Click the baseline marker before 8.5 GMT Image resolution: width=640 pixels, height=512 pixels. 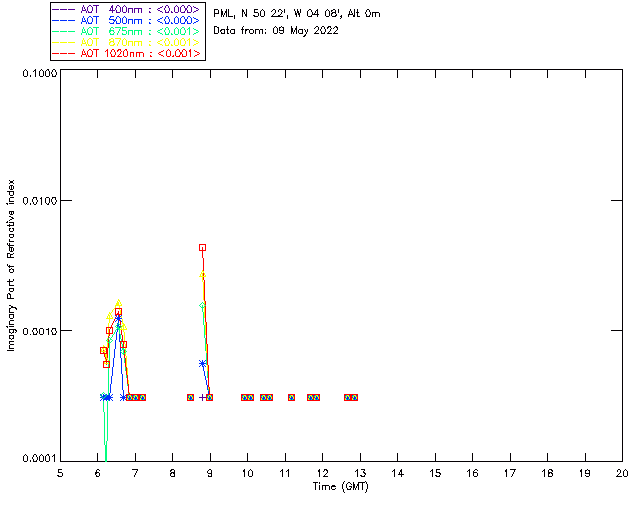coord(190,397)
